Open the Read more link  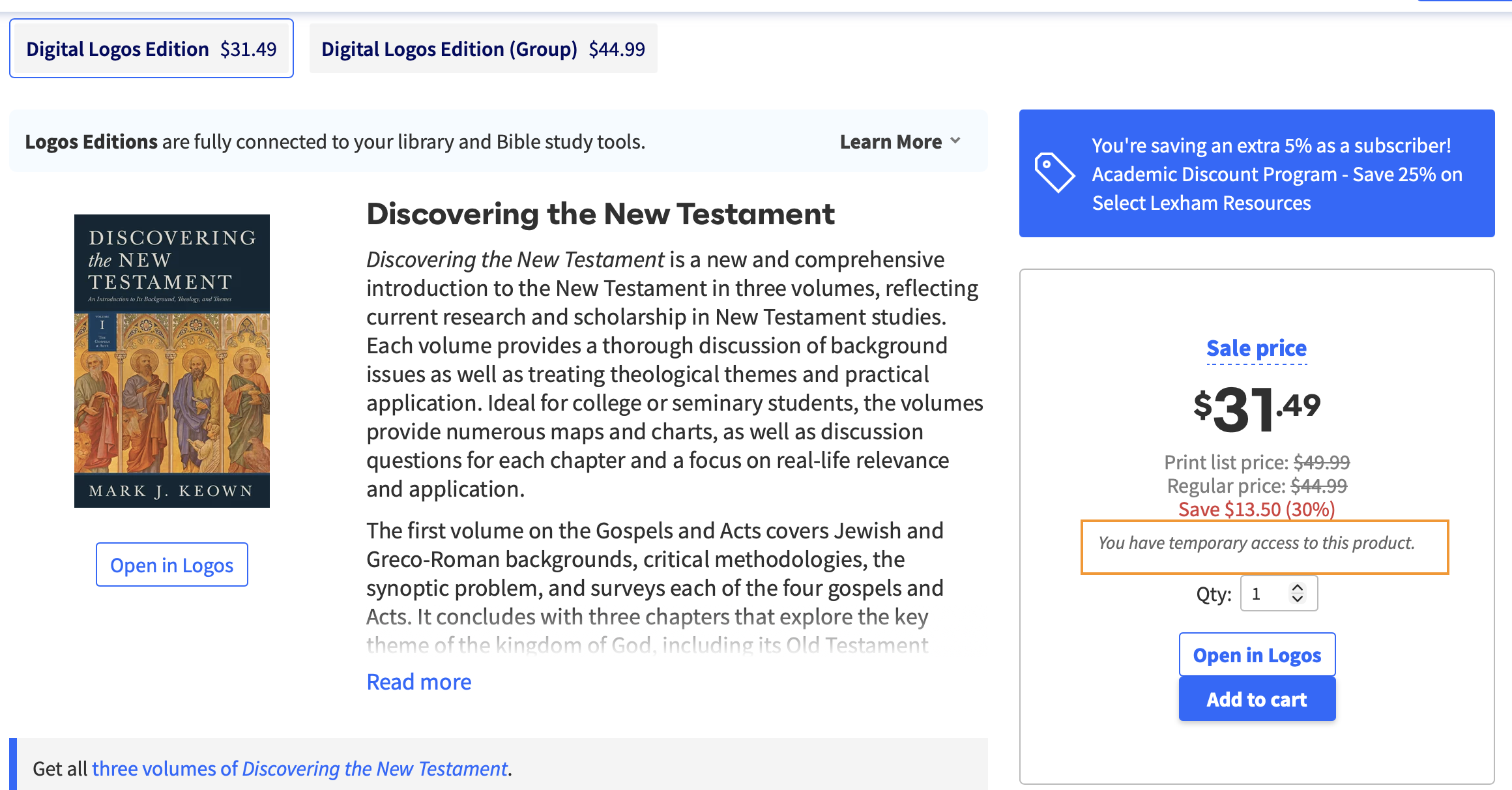(x=418, y=682)
